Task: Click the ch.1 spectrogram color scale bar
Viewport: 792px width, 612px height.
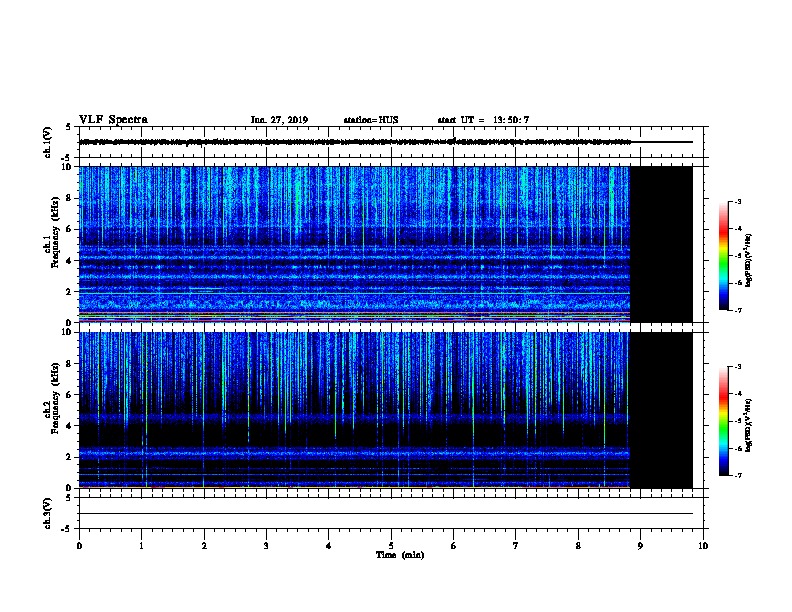Action: (x=724, y=256)
